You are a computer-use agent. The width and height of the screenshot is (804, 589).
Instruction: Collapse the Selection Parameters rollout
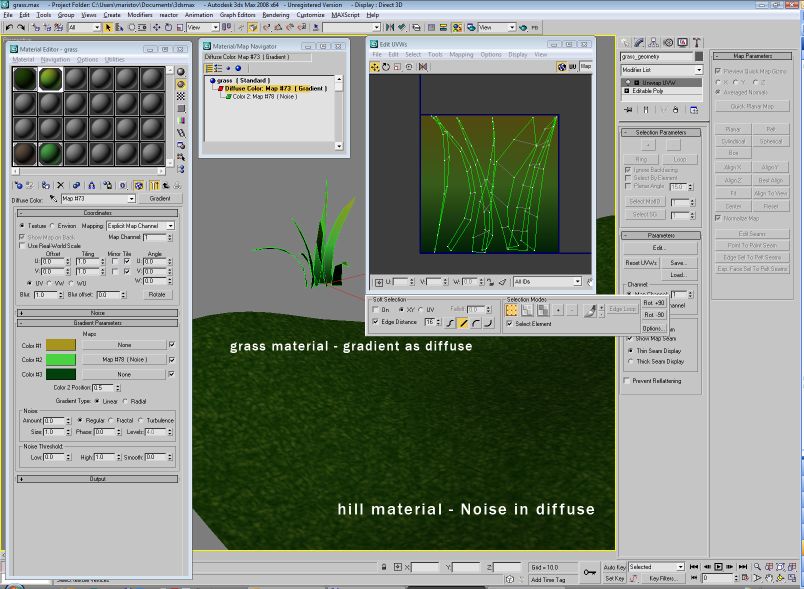pyautogui.click(x=661, y=132)
